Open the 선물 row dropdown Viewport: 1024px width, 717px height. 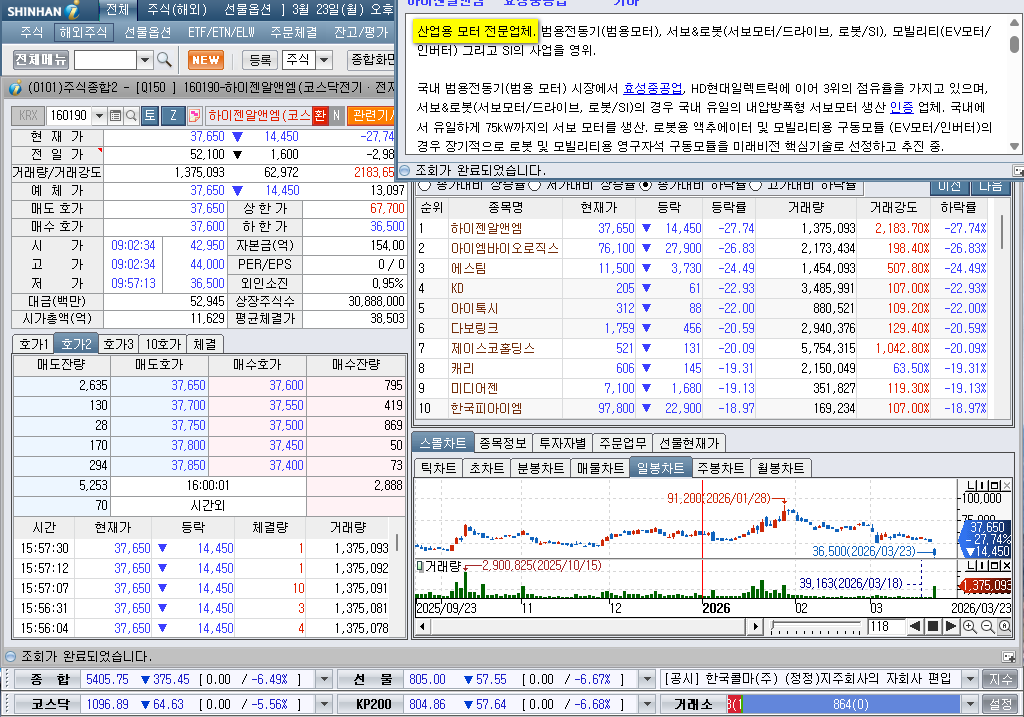pyautogui.click(x=647, y=679)
